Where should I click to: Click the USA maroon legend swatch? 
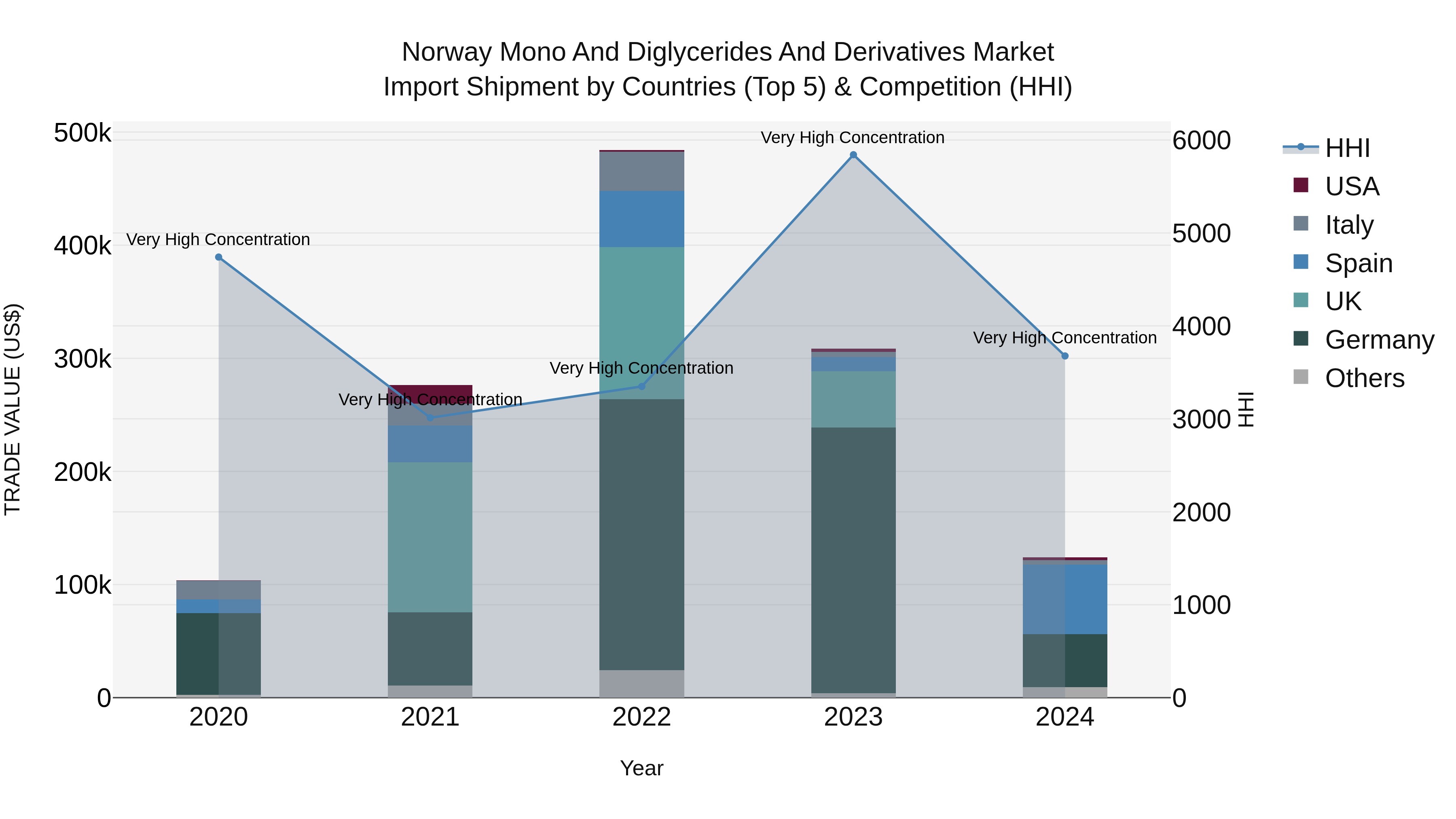coord(1301,185)
